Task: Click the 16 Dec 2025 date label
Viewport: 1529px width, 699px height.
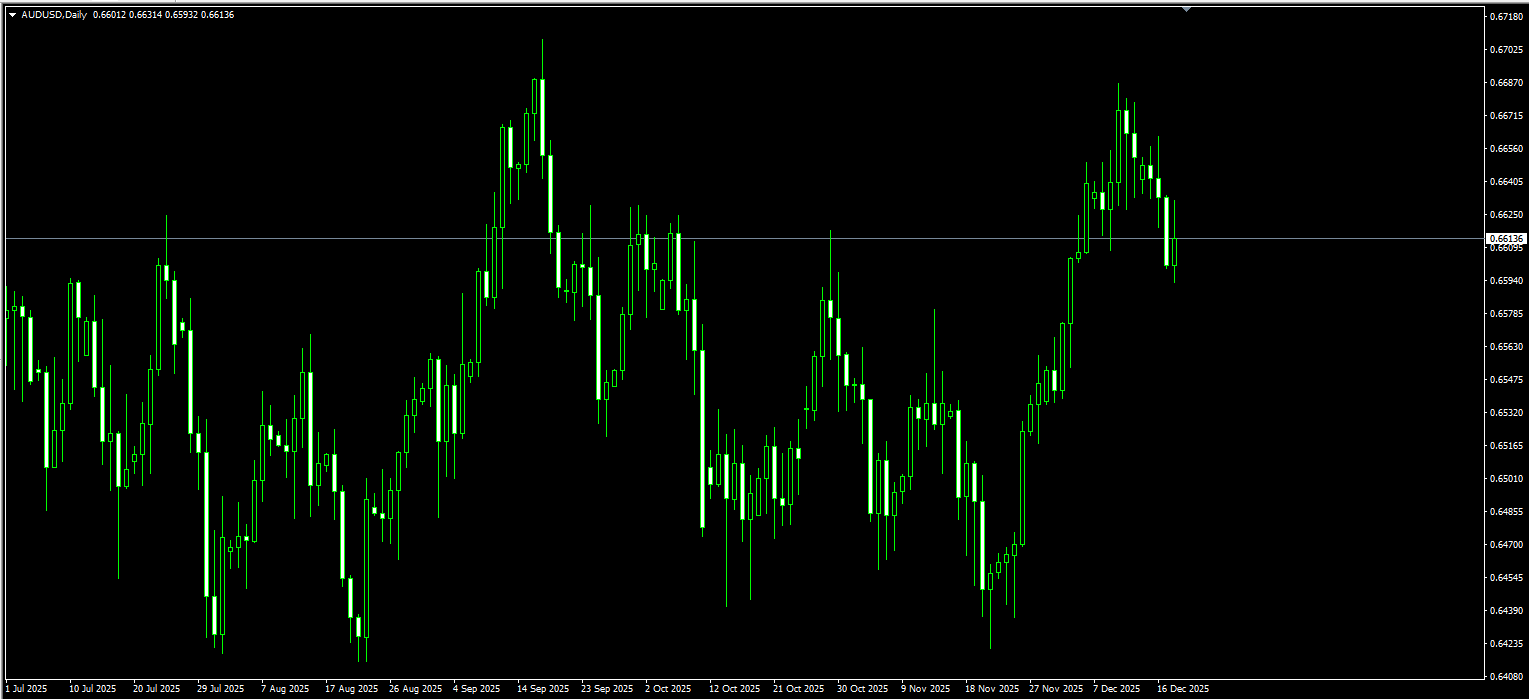Action: (x=1183, y=689)
